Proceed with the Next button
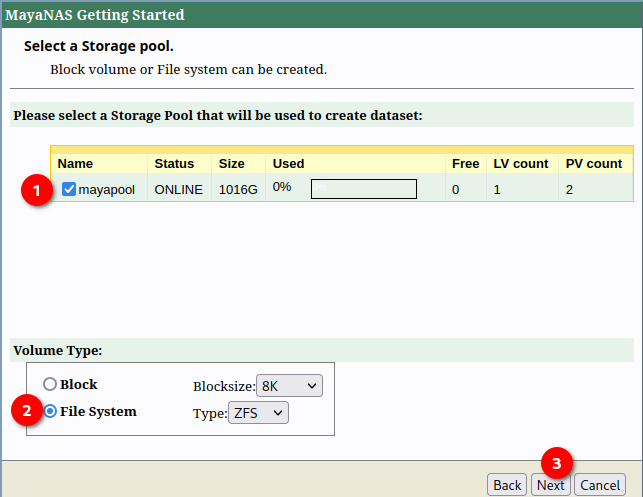Image resolution: width=643 pixels, height=497 pixels. pyautogui.click(x=550, y=485)
